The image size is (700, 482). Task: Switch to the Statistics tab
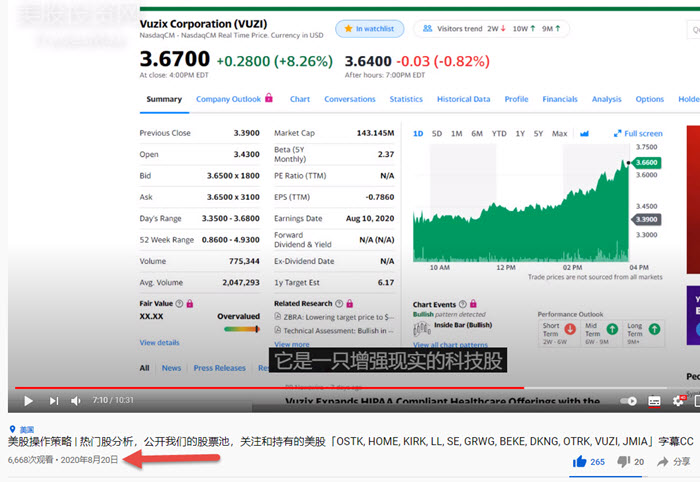pos(406,99)
